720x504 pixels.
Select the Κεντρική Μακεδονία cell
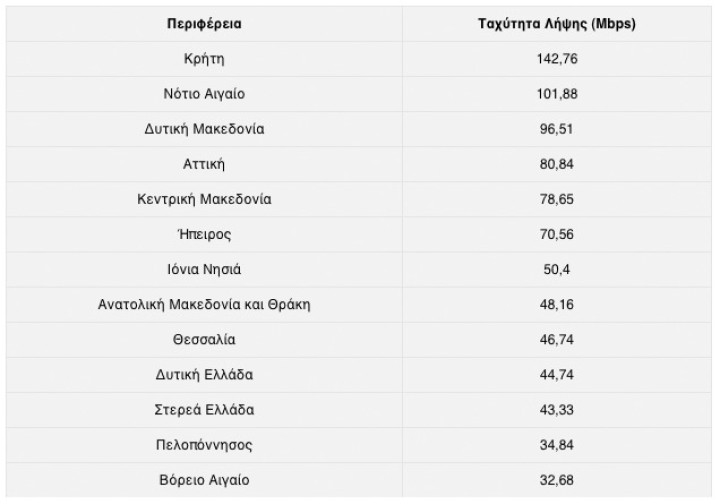(204, 199)
